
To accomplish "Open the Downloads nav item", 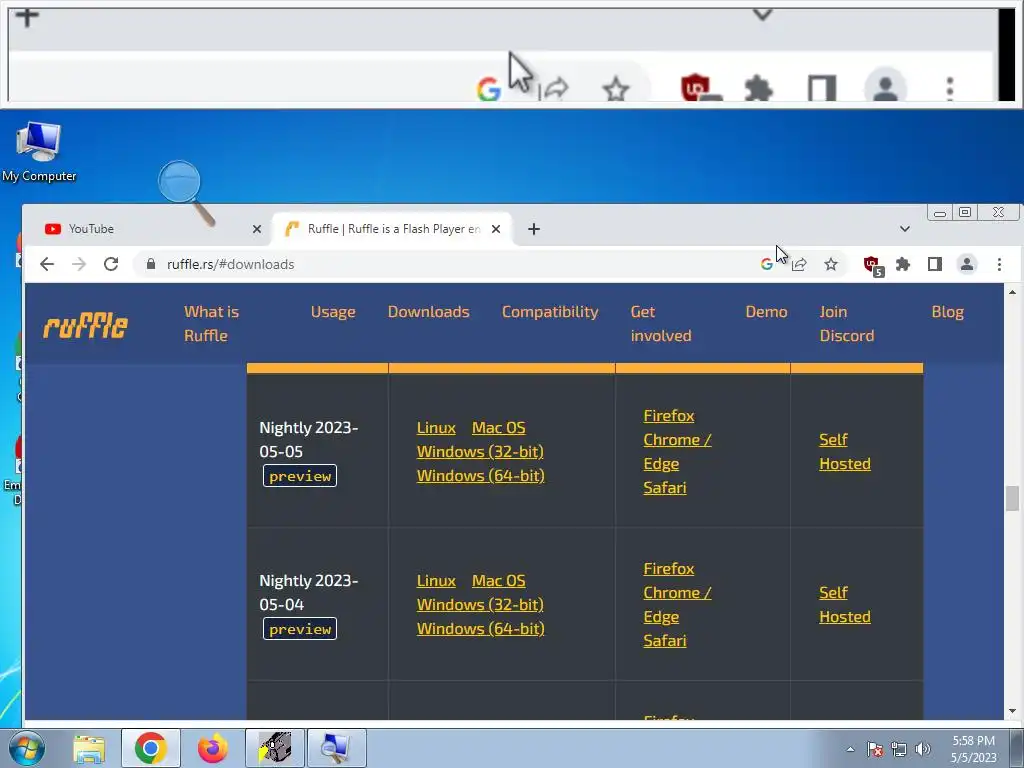I will [428, 312].
